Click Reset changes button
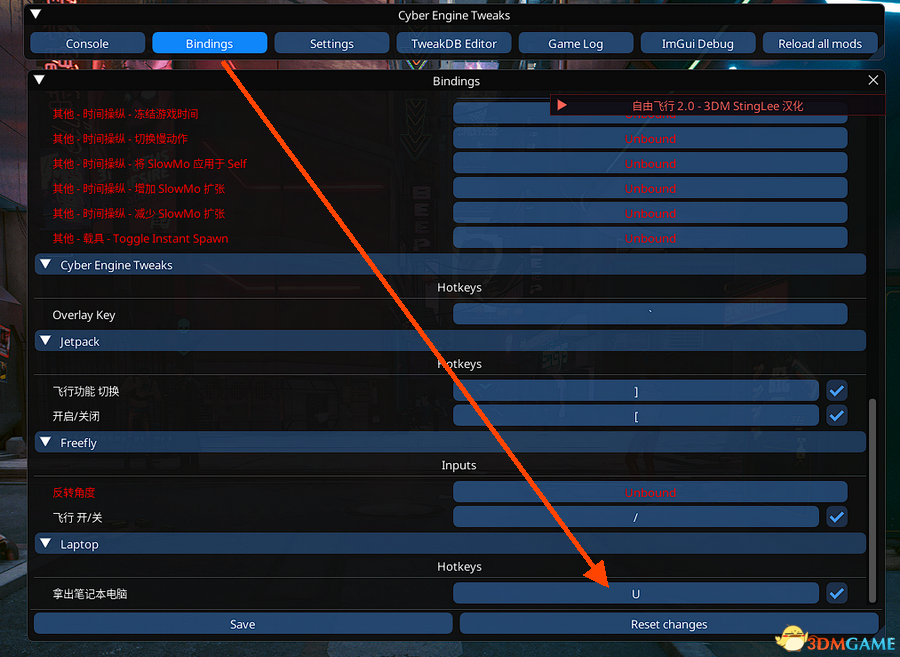 669,624
